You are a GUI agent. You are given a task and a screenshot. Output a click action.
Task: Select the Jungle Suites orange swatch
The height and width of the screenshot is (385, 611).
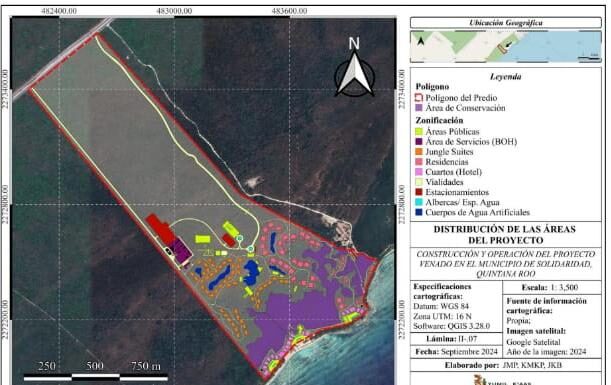click(x=419, y=152)
